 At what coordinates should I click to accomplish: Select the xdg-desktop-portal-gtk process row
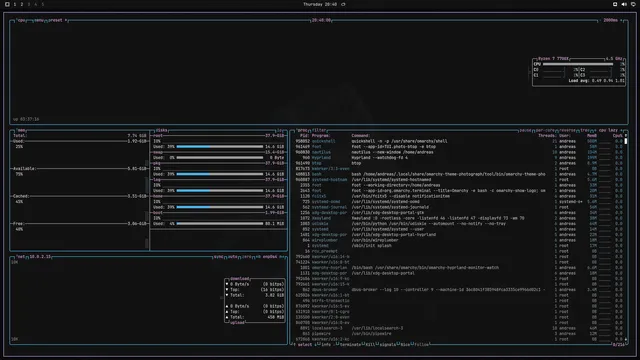coord(459,213)
